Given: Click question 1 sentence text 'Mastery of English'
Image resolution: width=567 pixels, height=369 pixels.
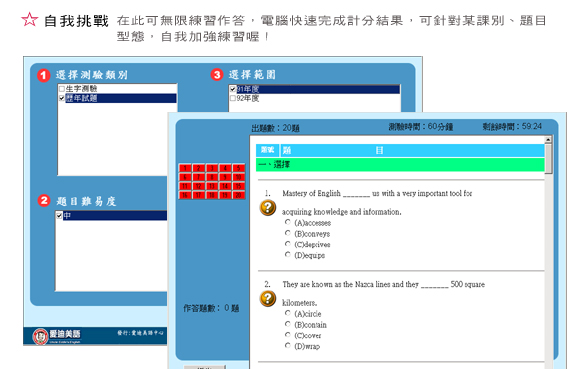Looking at the screenshot, I should coord(311,193).
